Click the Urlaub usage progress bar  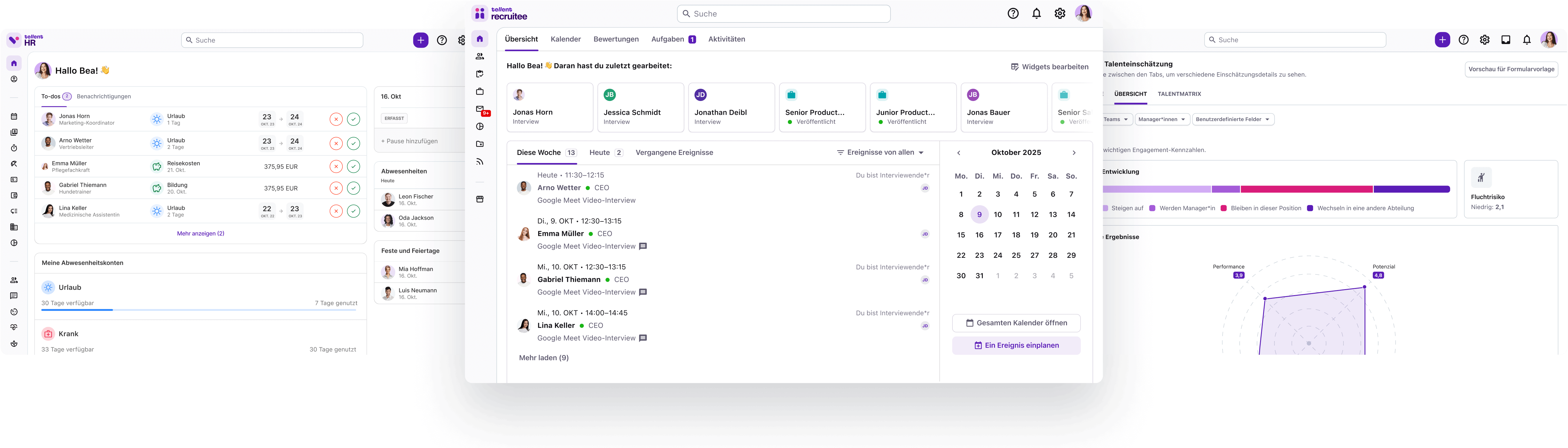point(199,310)
